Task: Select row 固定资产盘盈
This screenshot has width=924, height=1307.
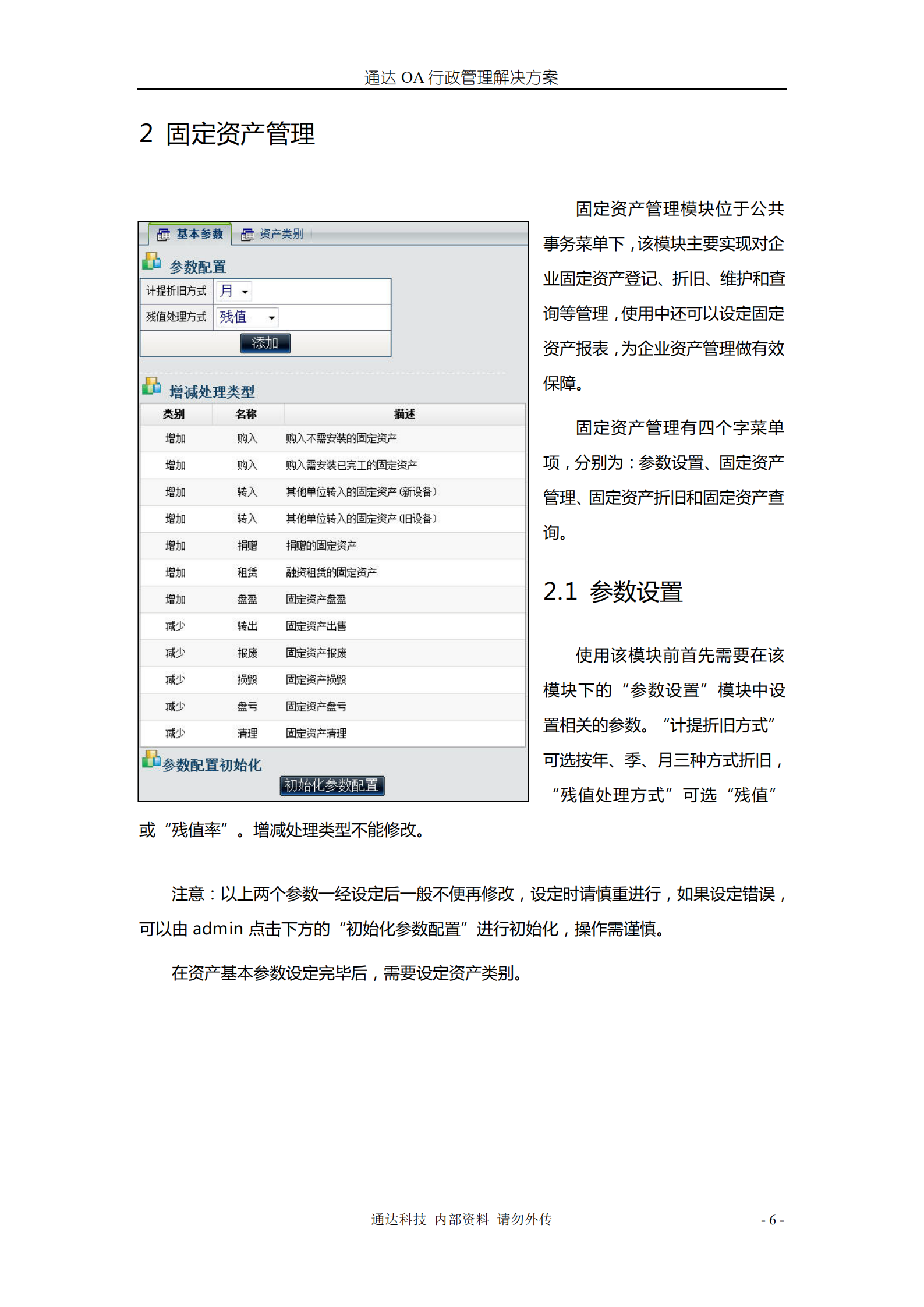Action: click(x=332, y=599)
